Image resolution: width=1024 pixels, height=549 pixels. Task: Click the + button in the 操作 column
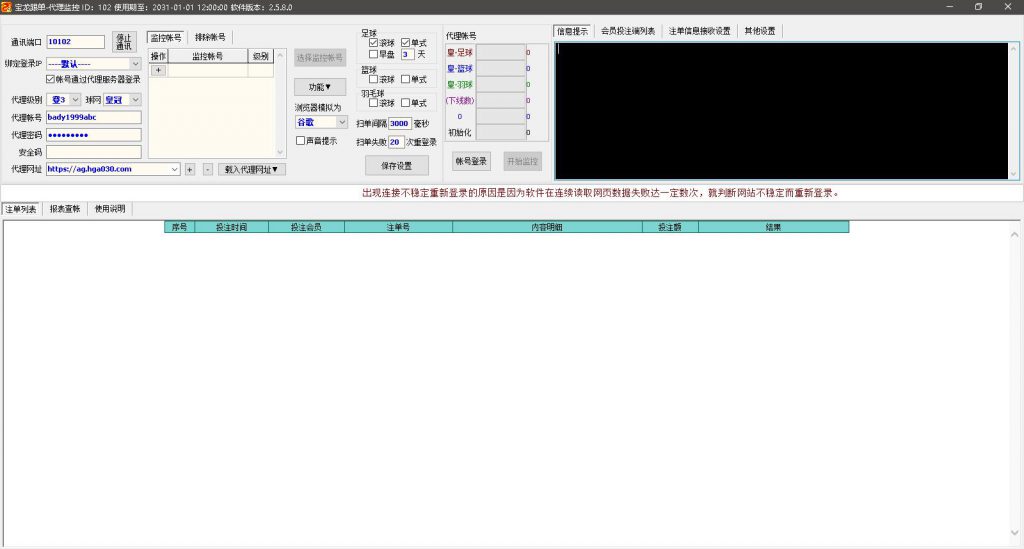tap(158, 71)
